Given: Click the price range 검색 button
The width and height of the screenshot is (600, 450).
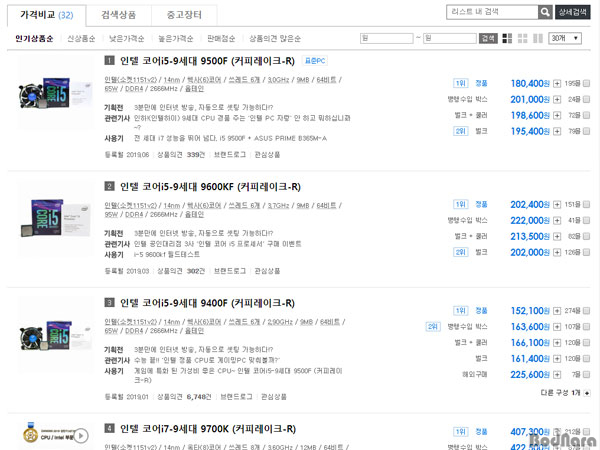Looking at the screenshot, I should pyautogui.click(x=488, y=38).
